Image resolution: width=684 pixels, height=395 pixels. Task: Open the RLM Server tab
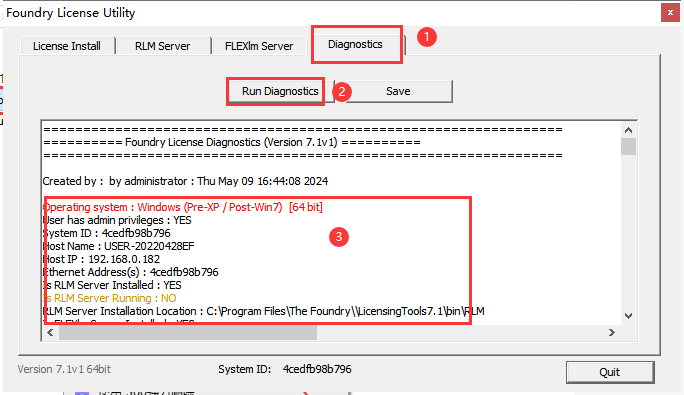coord(163,46)
